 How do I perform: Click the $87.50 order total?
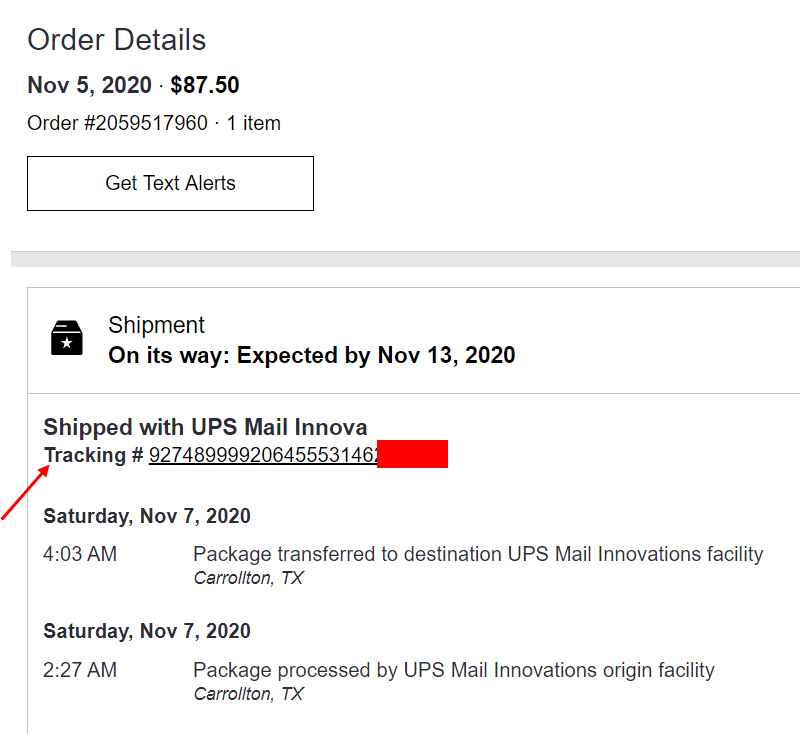(205, 85)
